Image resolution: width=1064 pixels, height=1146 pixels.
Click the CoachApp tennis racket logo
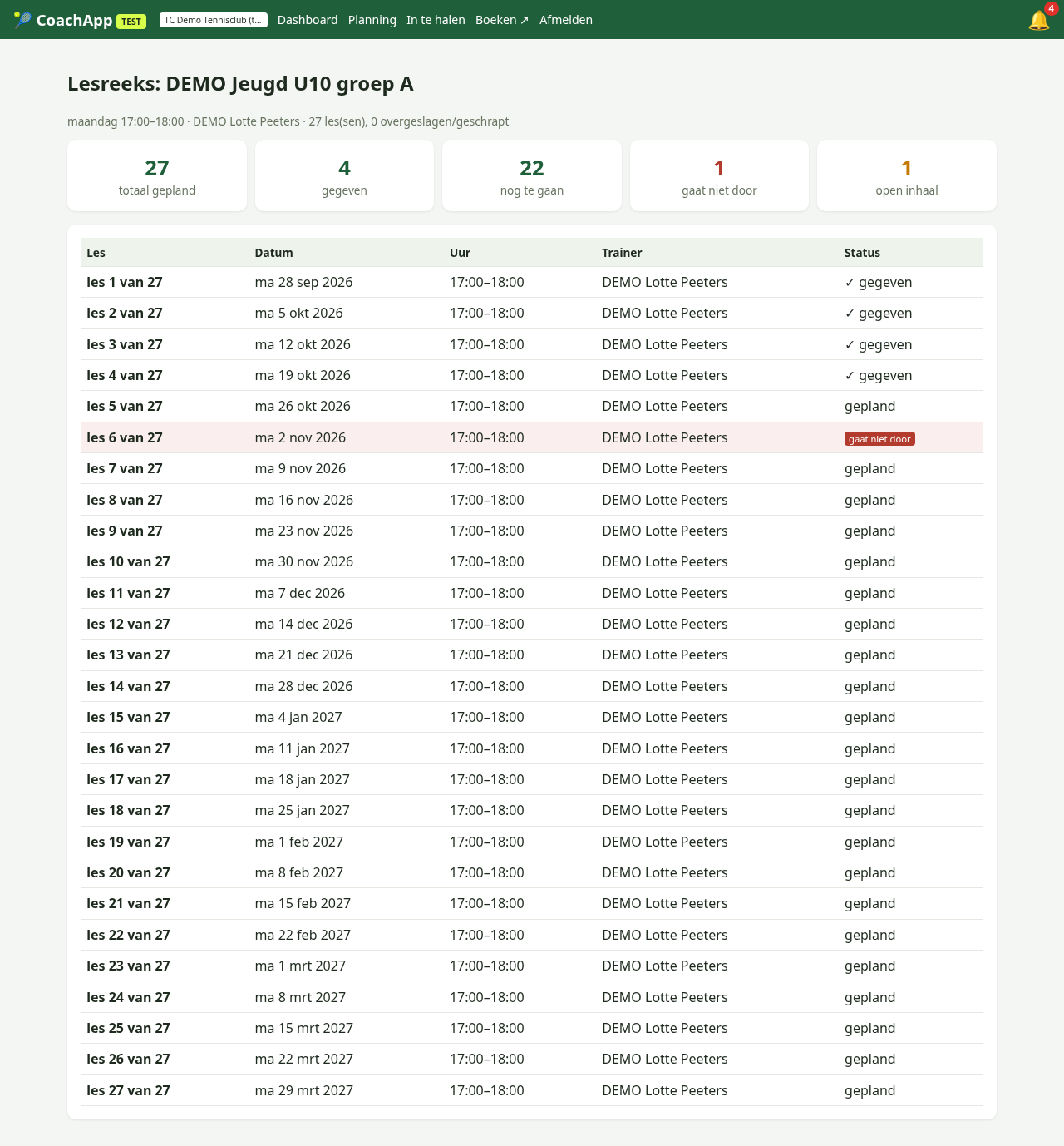[22, 20]
